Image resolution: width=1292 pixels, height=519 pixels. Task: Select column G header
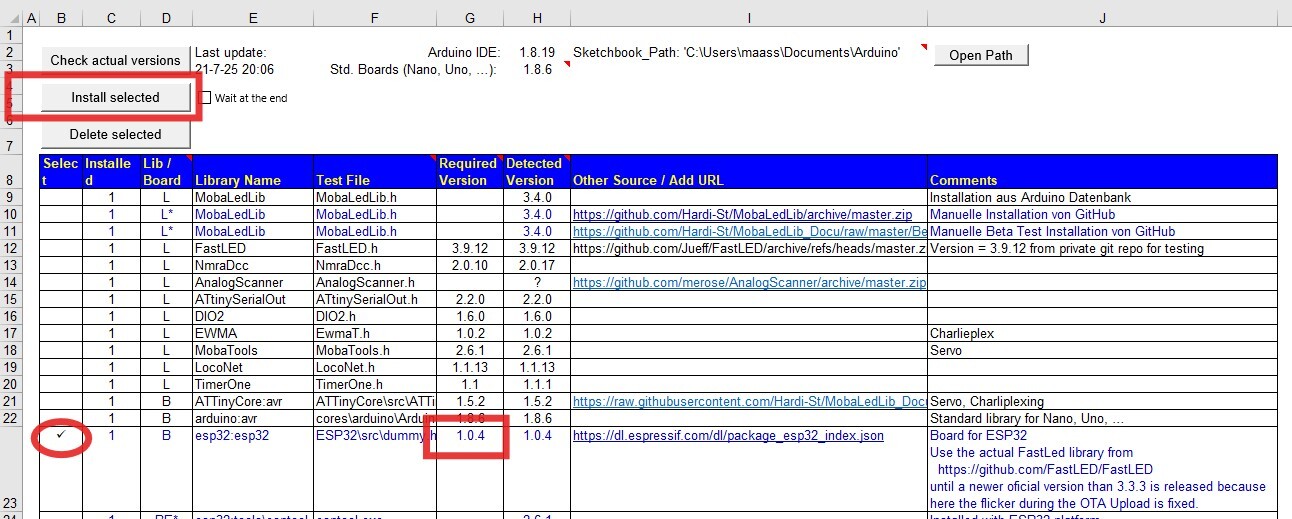click(x=470, y=18)
